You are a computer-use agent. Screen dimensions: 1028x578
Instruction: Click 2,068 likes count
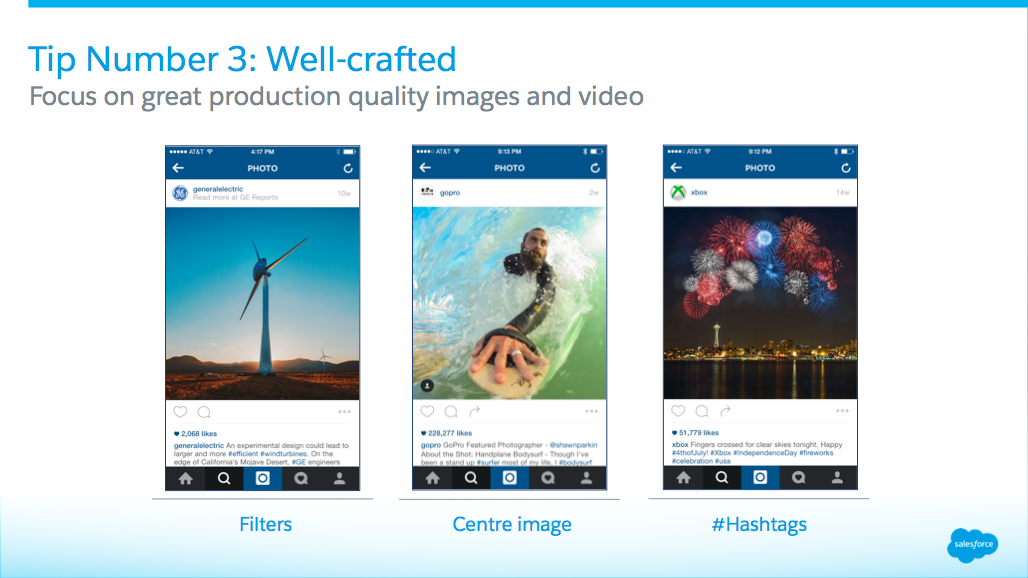pos(195,434)
